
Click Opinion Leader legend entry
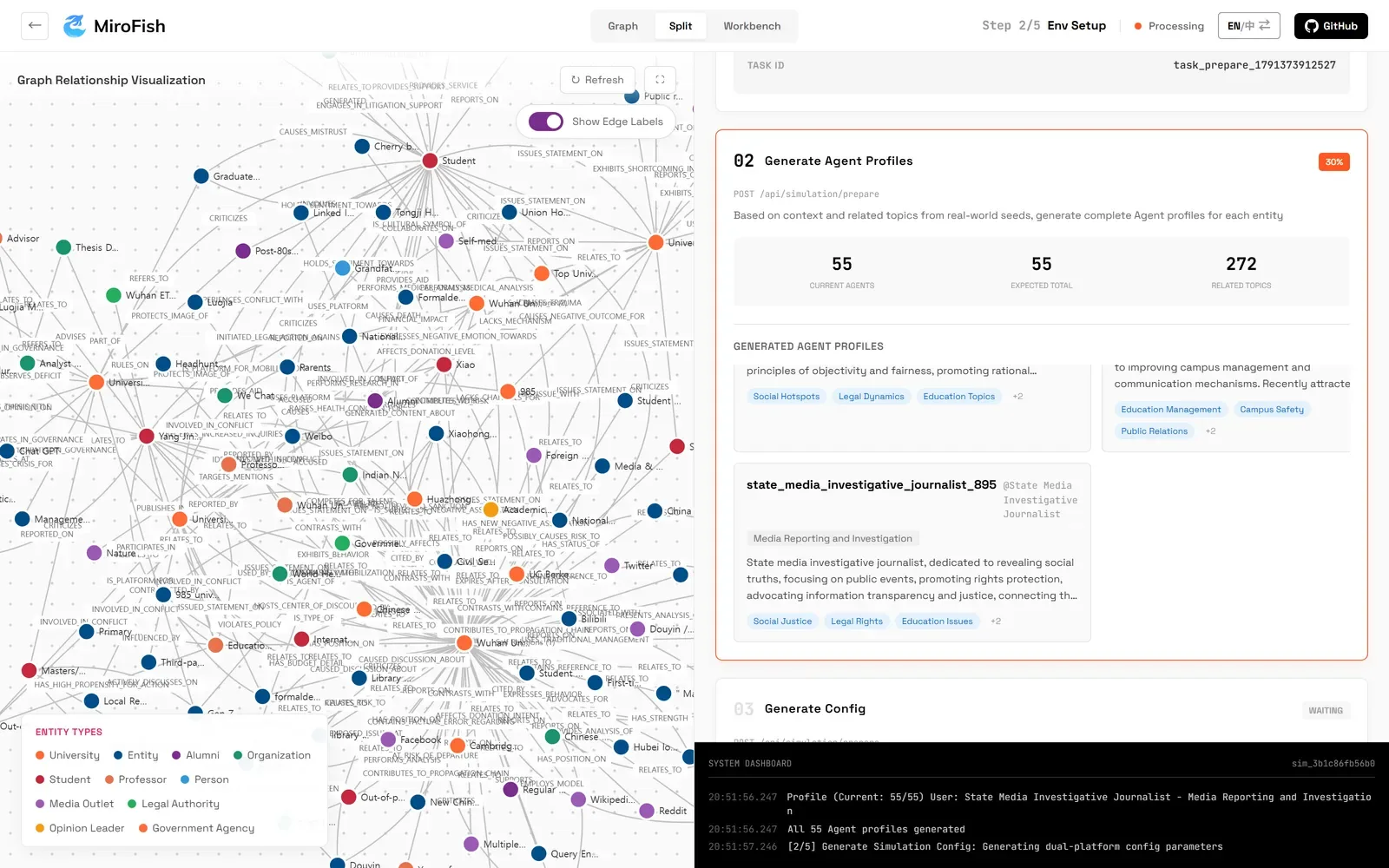tap(80, 828)
